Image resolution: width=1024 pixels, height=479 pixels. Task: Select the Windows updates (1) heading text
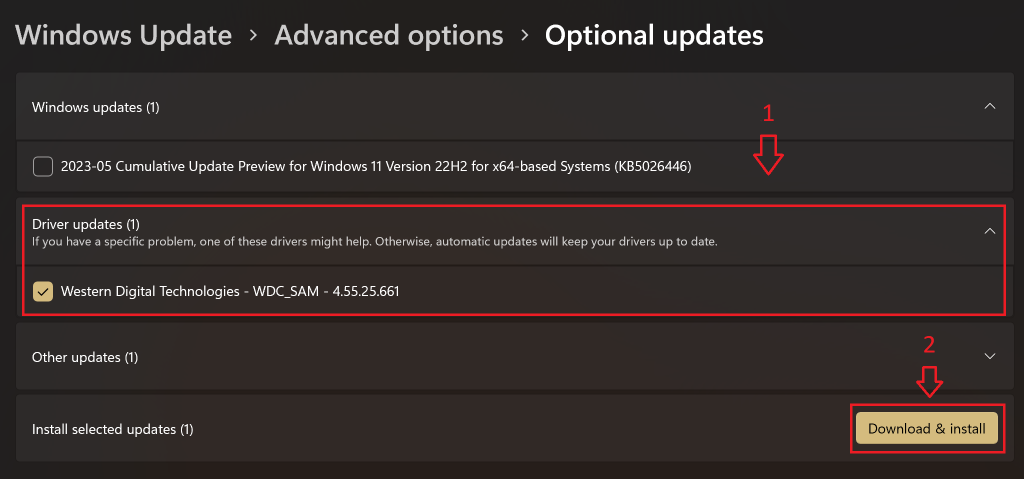96,107
